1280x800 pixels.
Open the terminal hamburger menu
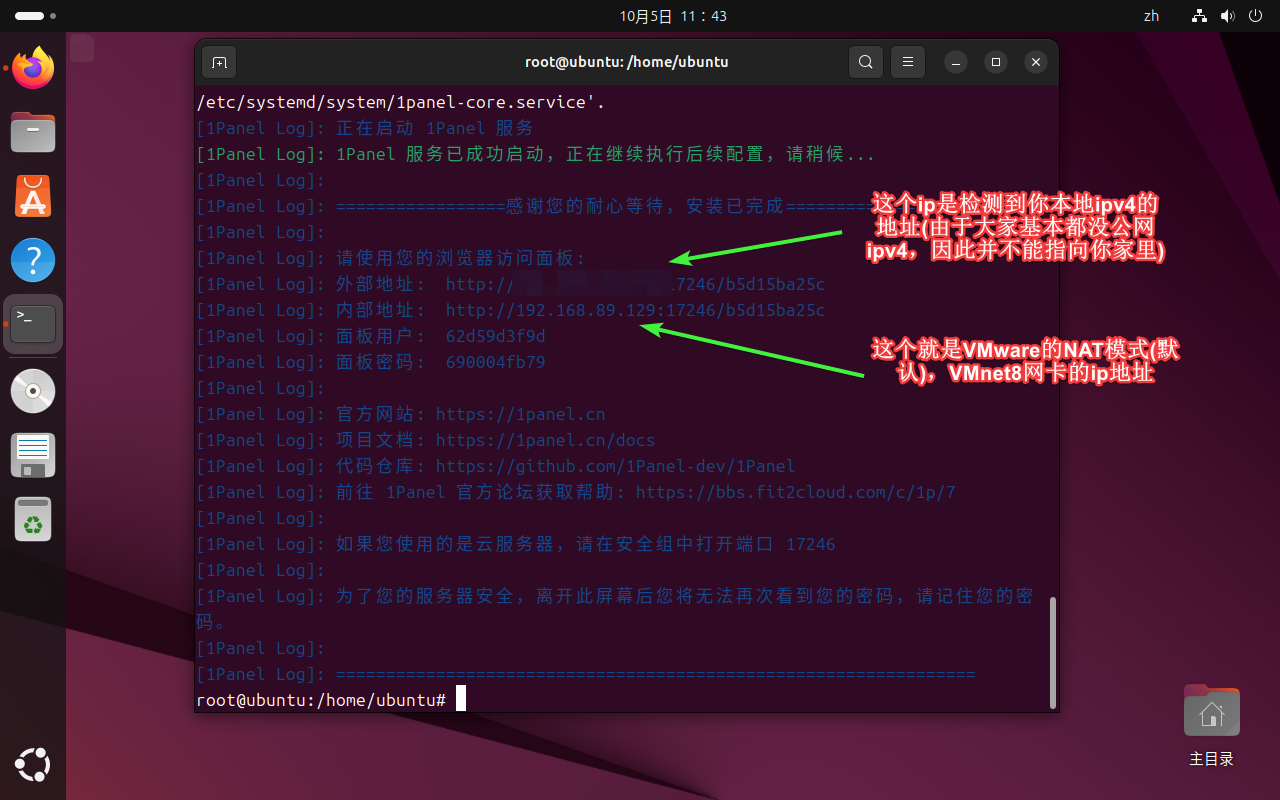coord(908,62)
